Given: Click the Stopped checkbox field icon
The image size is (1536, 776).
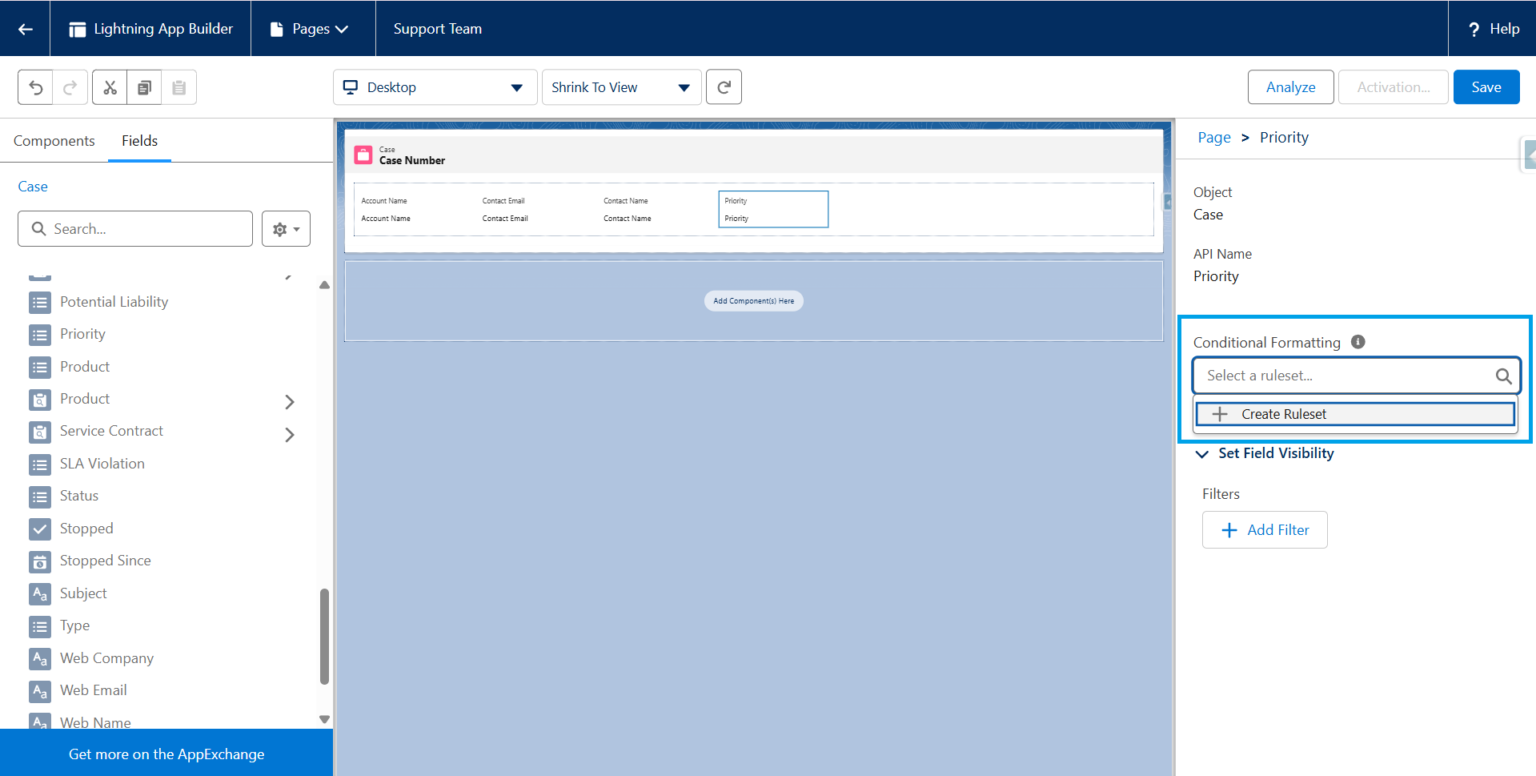Looking at the screenshot, I should point(40,529).
